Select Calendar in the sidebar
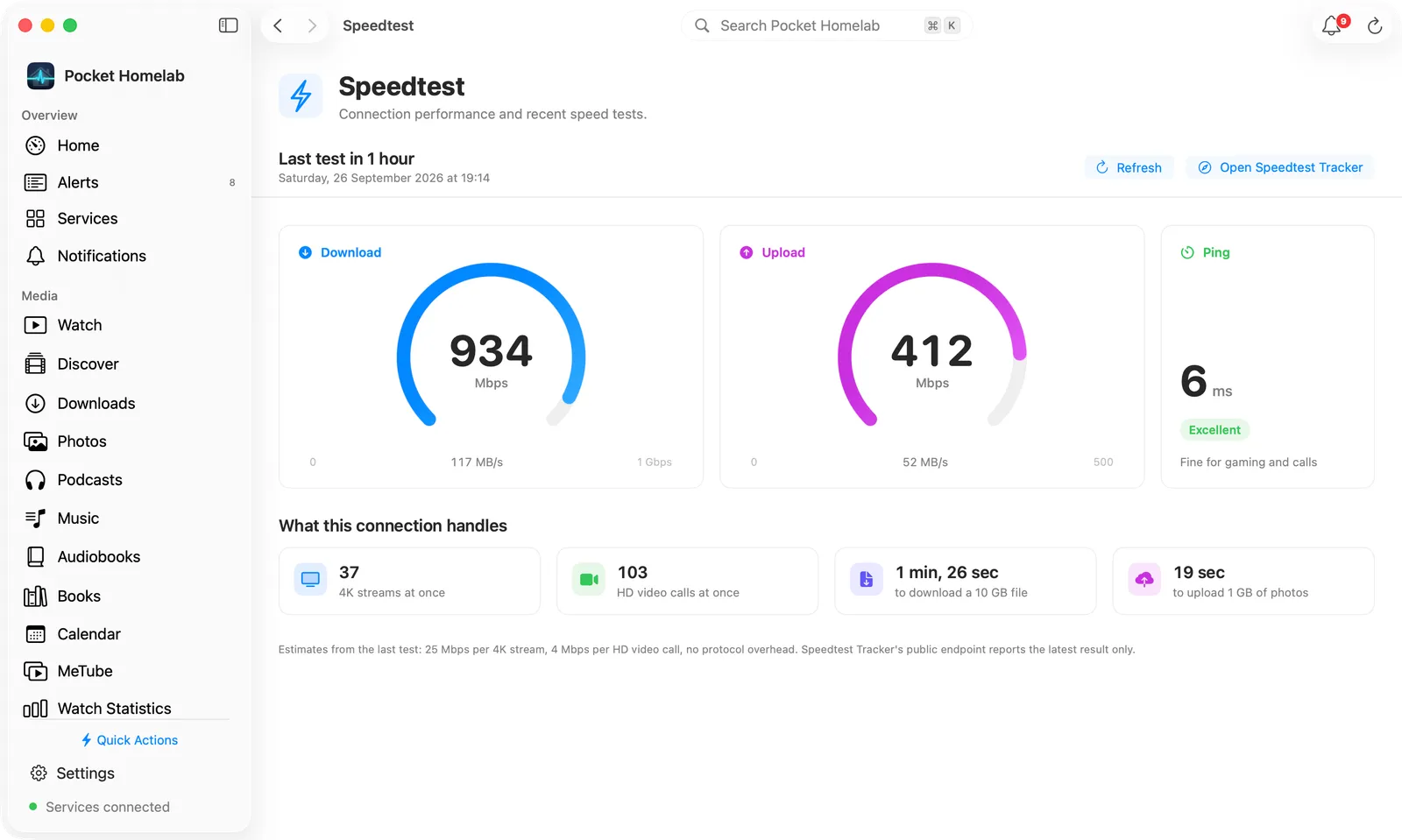 pos(130,634)
